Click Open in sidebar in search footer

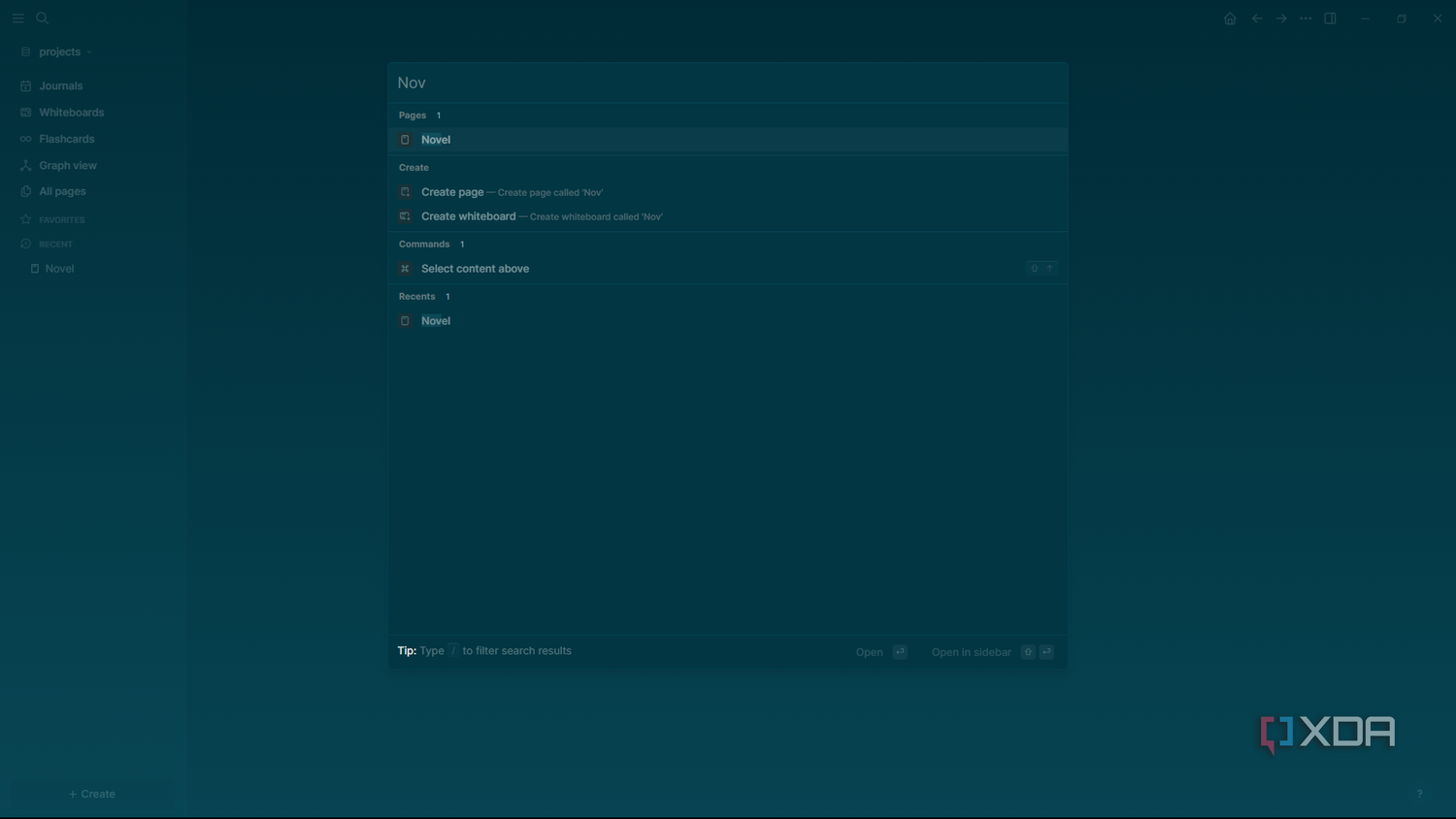pyautogui.click(x=992, y=652)
